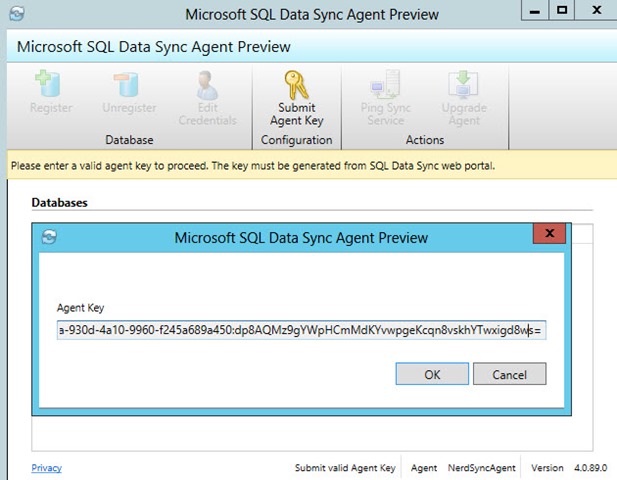Image resolution: width=617 pixels, height=480 pixels.
Task: Click the version number 4.0.89.0
Action: point(591,468)
